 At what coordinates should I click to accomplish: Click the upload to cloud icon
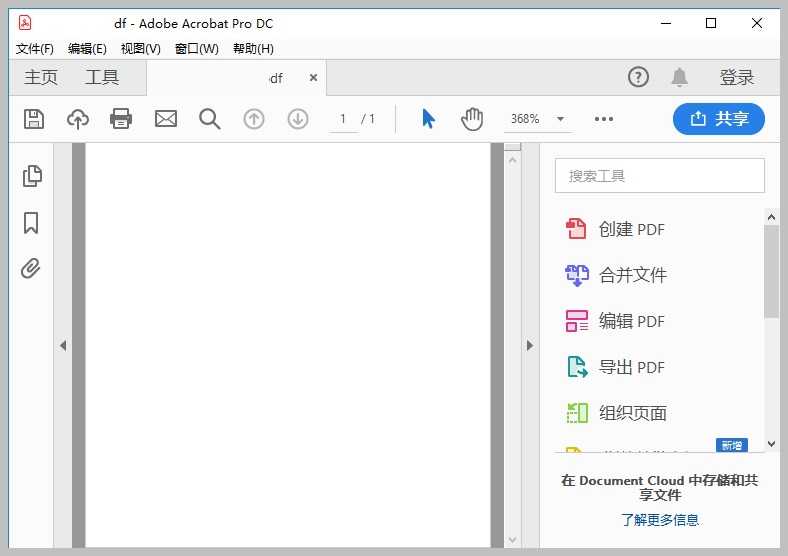pyautogui.click(x=78, y=119)
